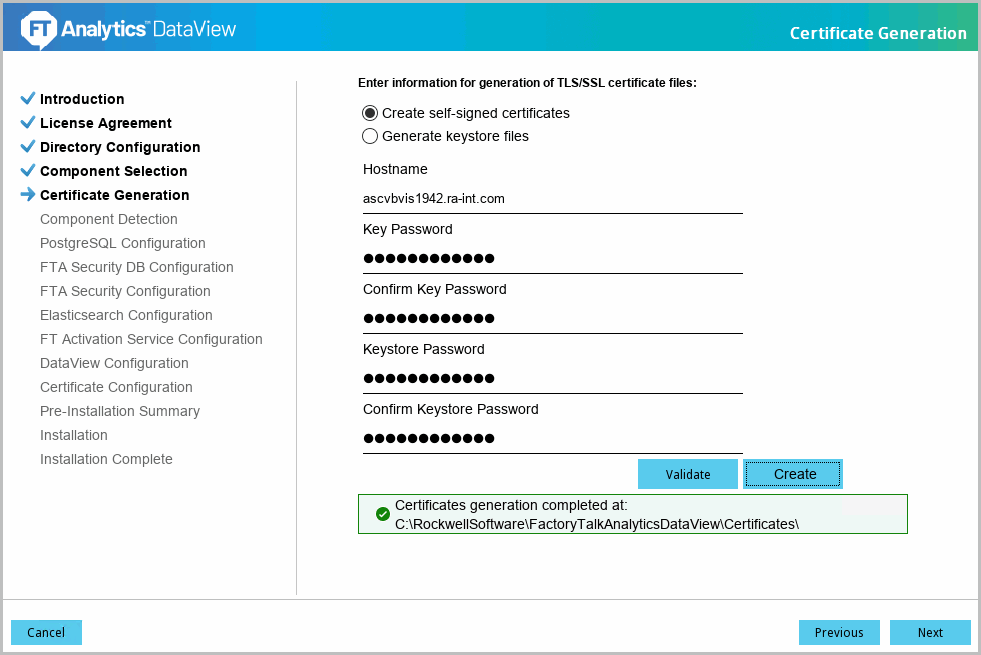Screen dimensions: 981x655
Task: Select the Keystore Password field
Action: point(552,379)
